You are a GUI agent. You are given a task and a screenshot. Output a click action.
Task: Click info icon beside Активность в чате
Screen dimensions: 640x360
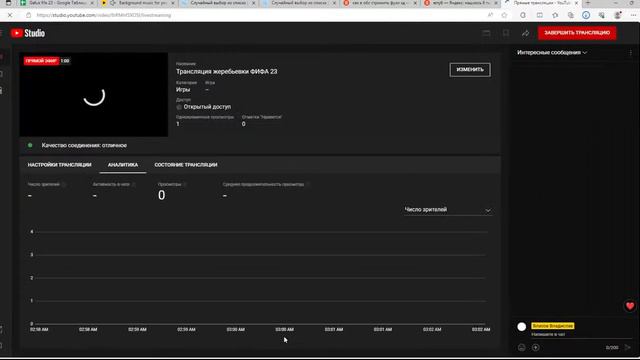point(134,184)
